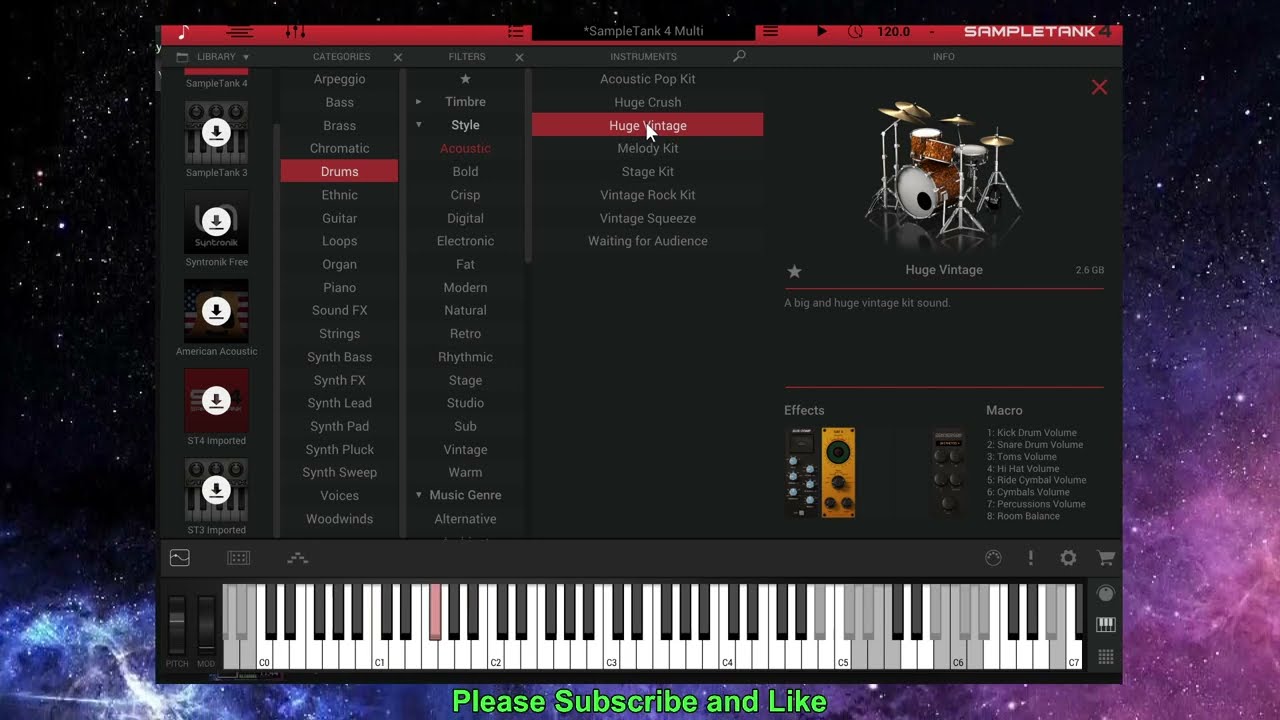Click the PITCH wheel
1280x720 pixels.
(177, 625)
